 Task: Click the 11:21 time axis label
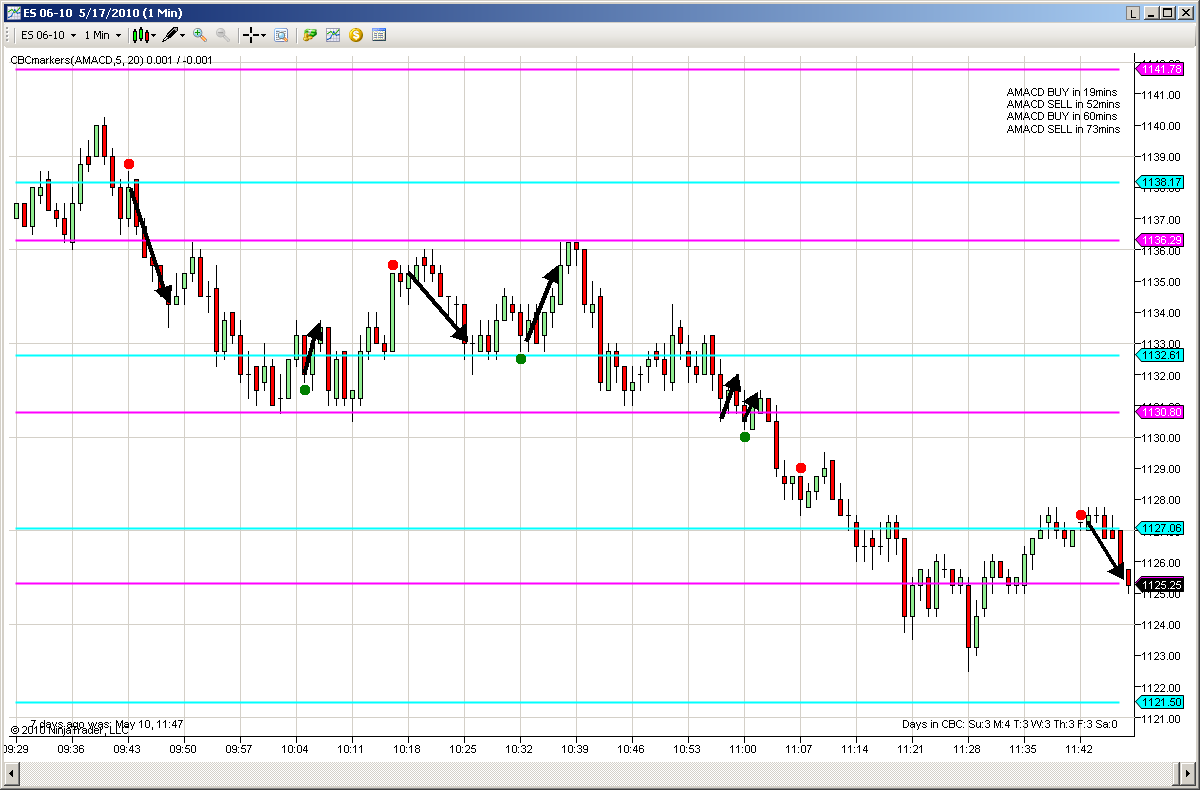coord(911,748)
